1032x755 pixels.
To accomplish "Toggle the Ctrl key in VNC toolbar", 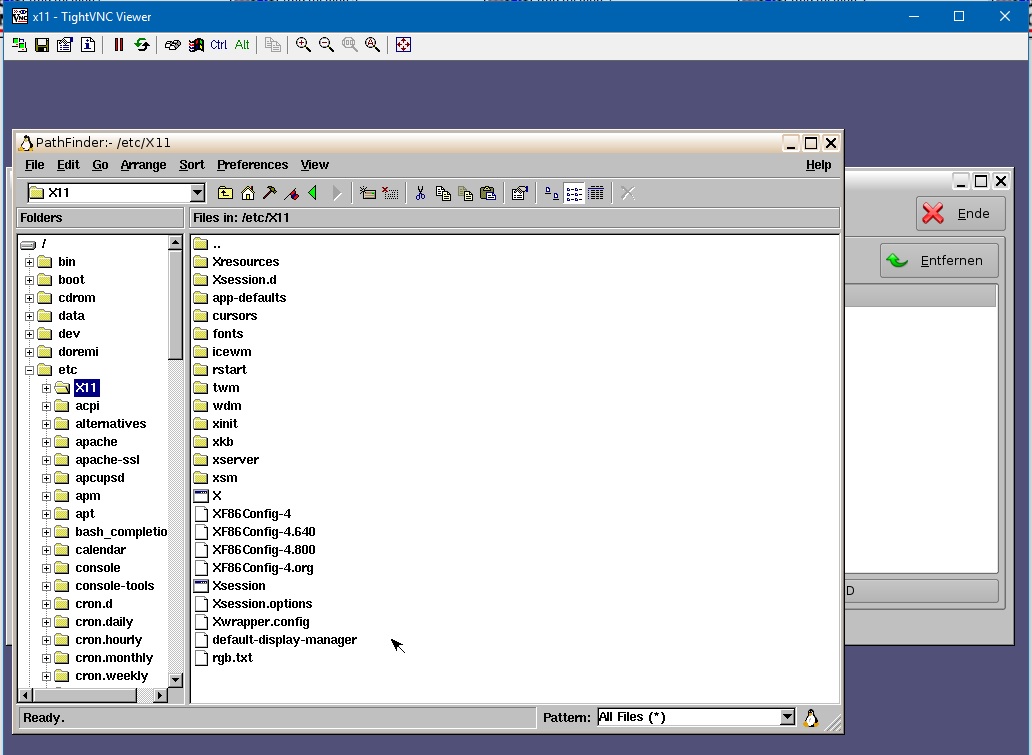I will 219,45.
